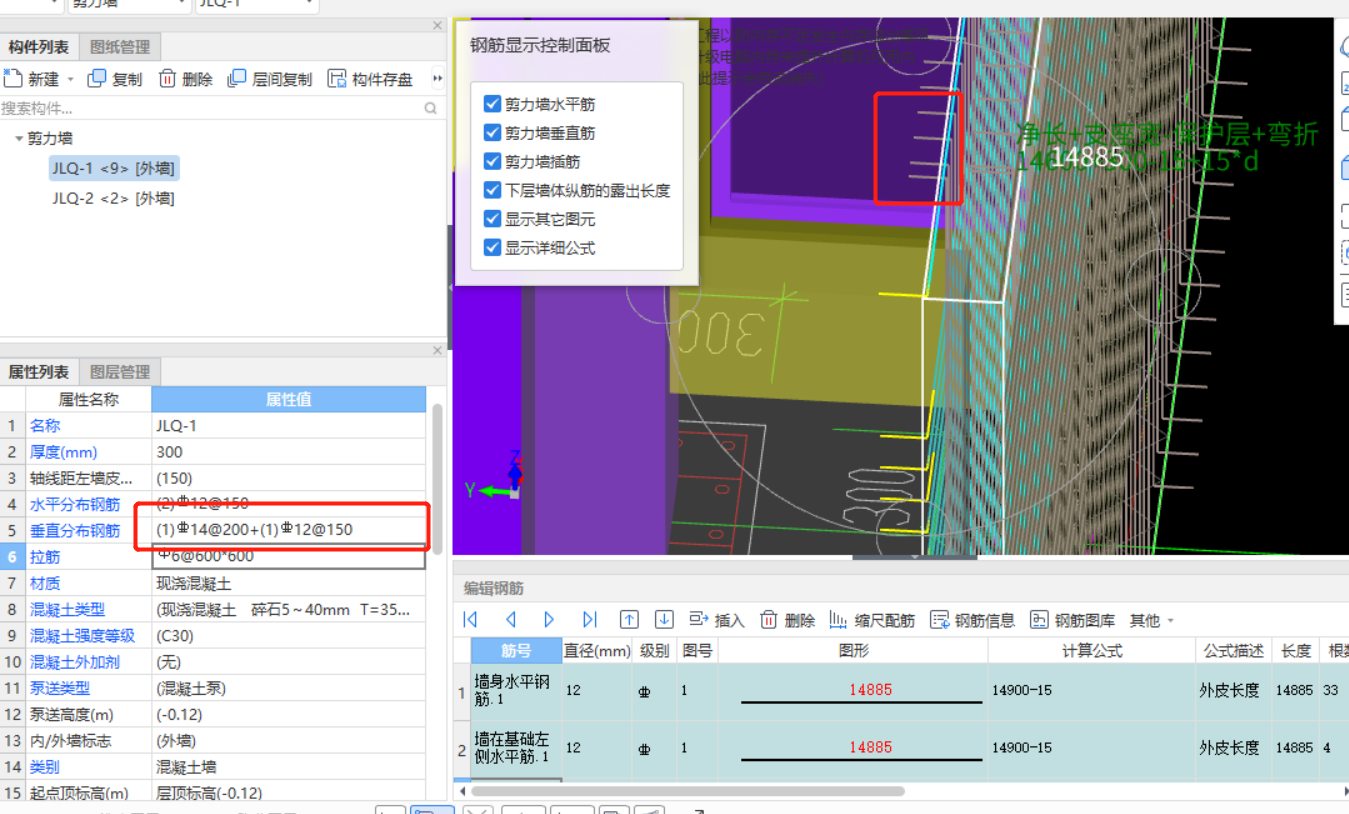
Task: Click the 公式描述 column header
Action: [1235, 650]
